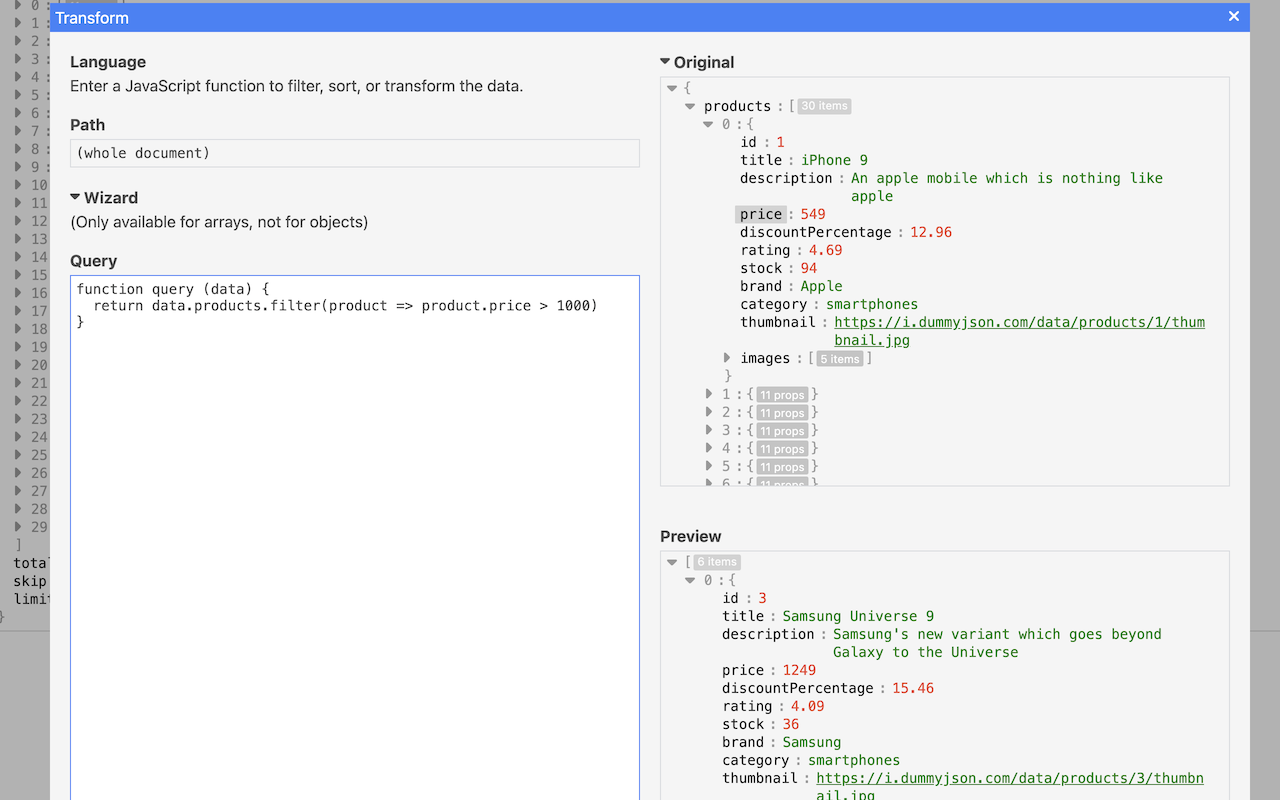Expand item 2 in Original tree

point(708,412)
